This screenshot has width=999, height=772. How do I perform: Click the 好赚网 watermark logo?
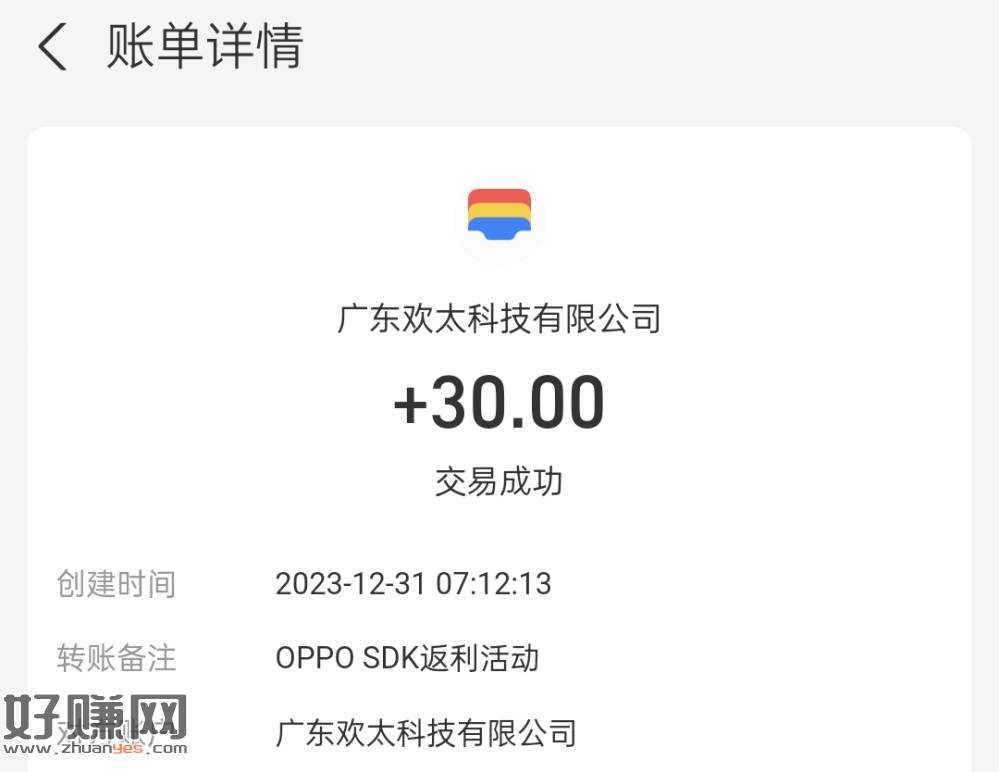point(95,717)
